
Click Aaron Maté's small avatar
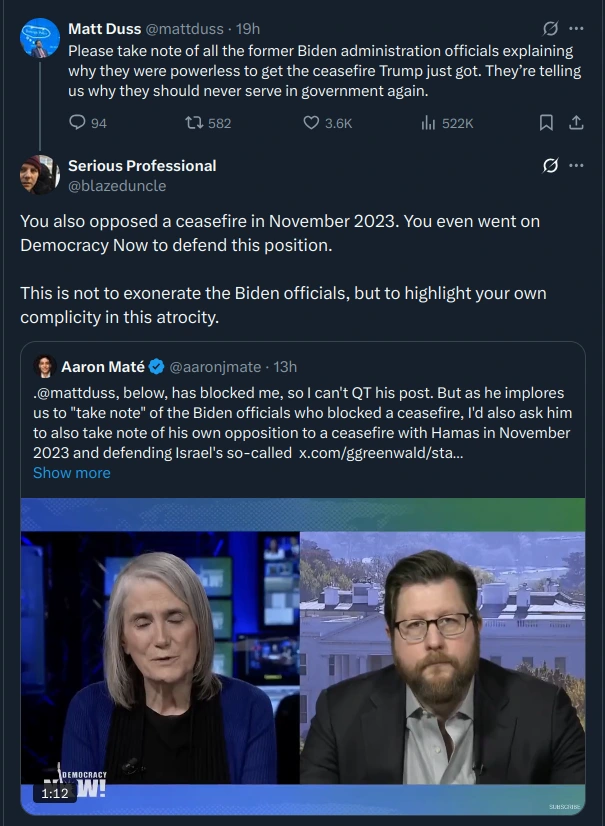pos(43,367)
